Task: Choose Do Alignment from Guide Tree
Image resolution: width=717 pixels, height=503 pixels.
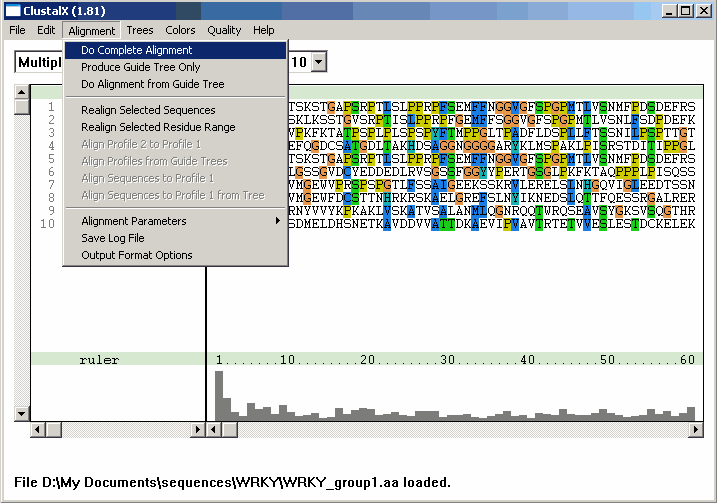Action: pos(176,84)
